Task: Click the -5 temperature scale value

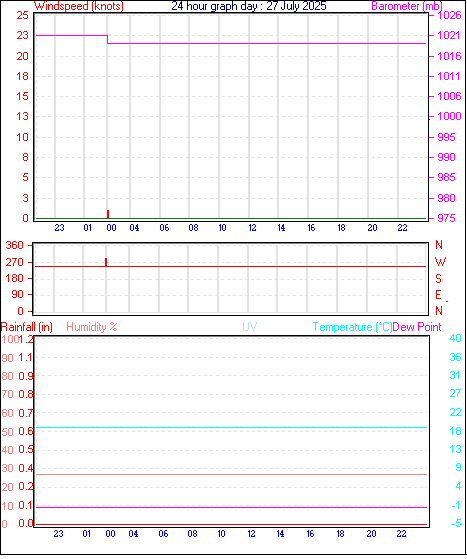Action: (456, 524)
